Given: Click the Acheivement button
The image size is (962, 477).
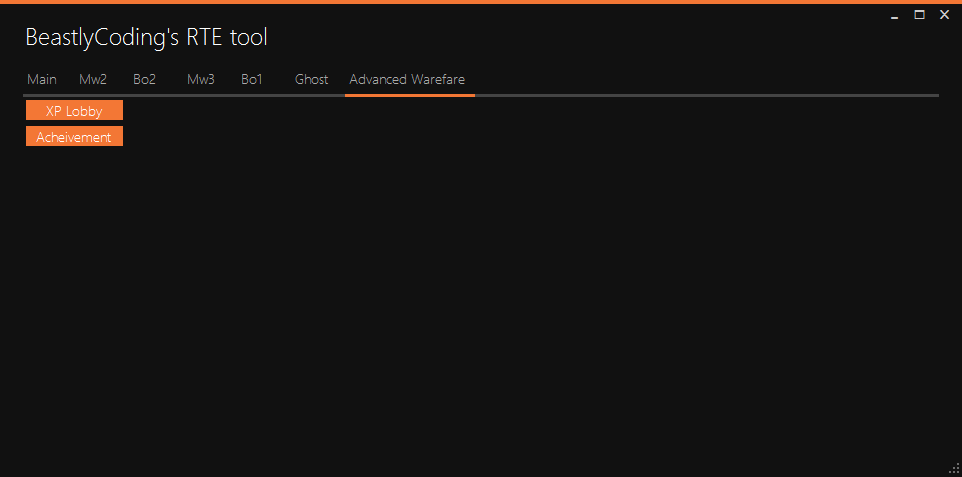Looking at the screenshot, I should pos(74,137).
